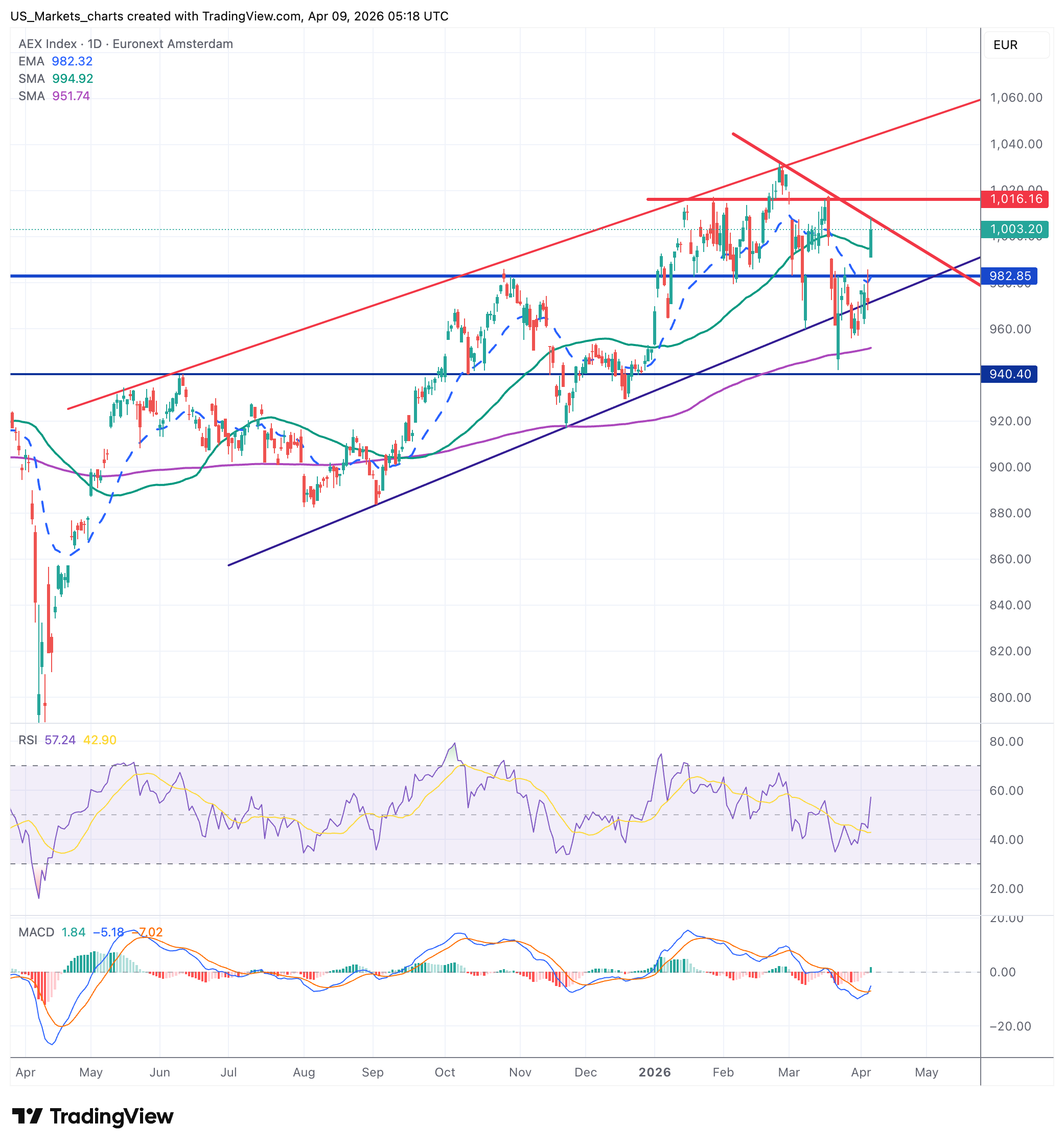Click the SMA 951.74 legend entry
Screen dimensions: 1064x1147
click(x=54, y=96)
